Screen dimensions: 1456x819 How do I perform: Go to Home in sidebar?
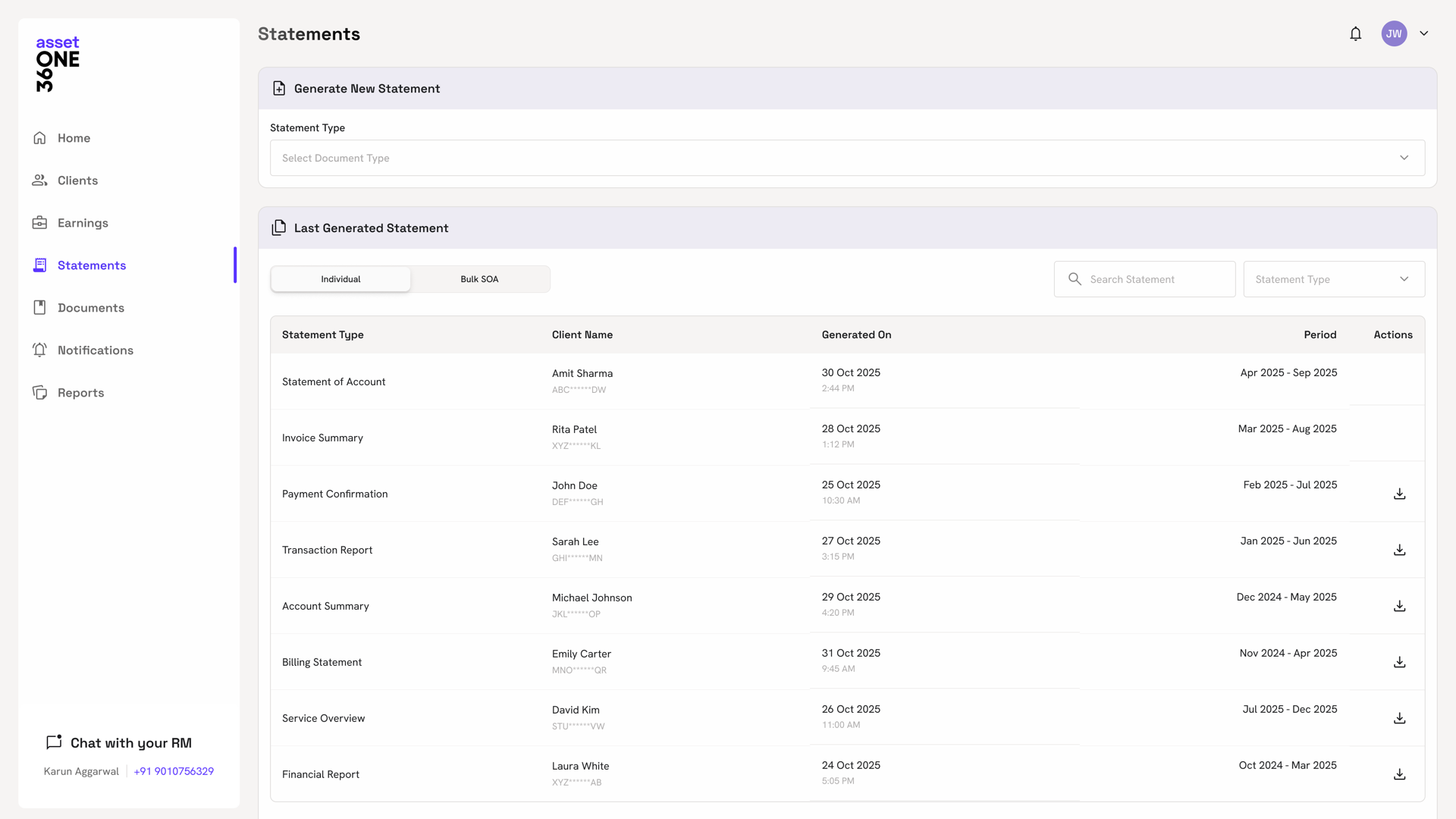point(74,138)
